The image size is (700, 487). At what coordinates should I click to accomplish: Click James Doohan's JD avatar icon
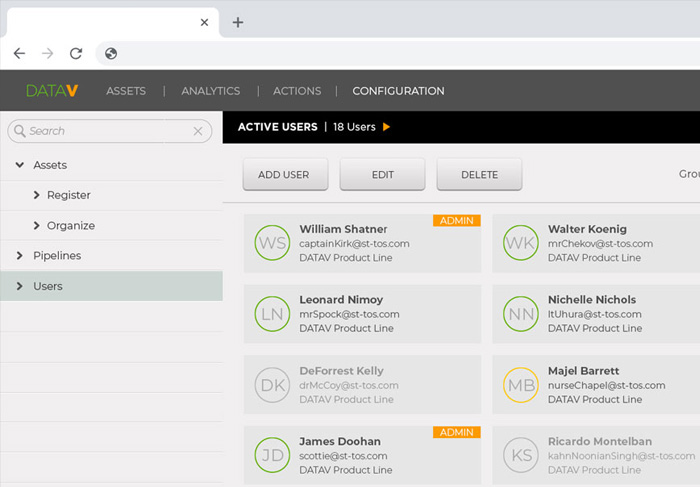[x=272, y=455]
